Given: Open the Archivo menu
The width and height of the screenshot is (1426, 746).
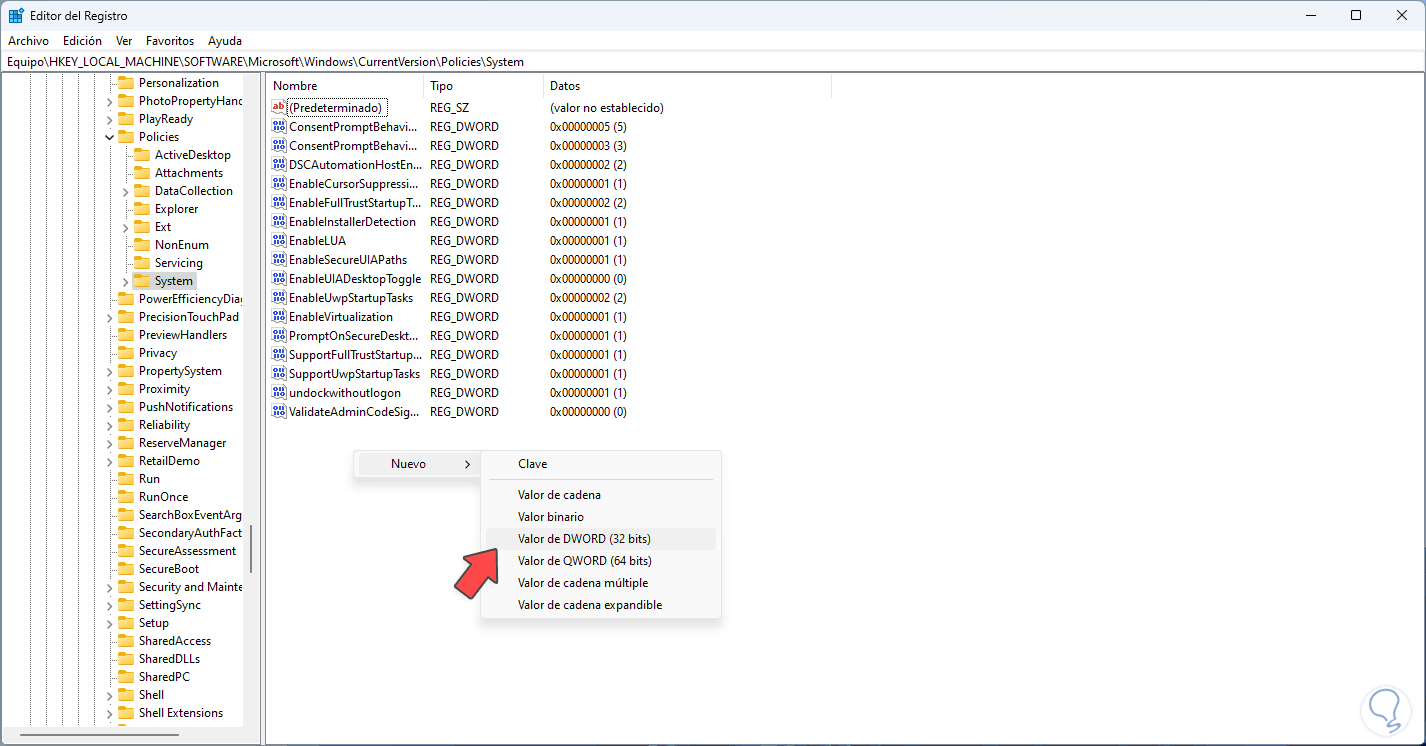Looking at the screenshot, I should [28, 41].
